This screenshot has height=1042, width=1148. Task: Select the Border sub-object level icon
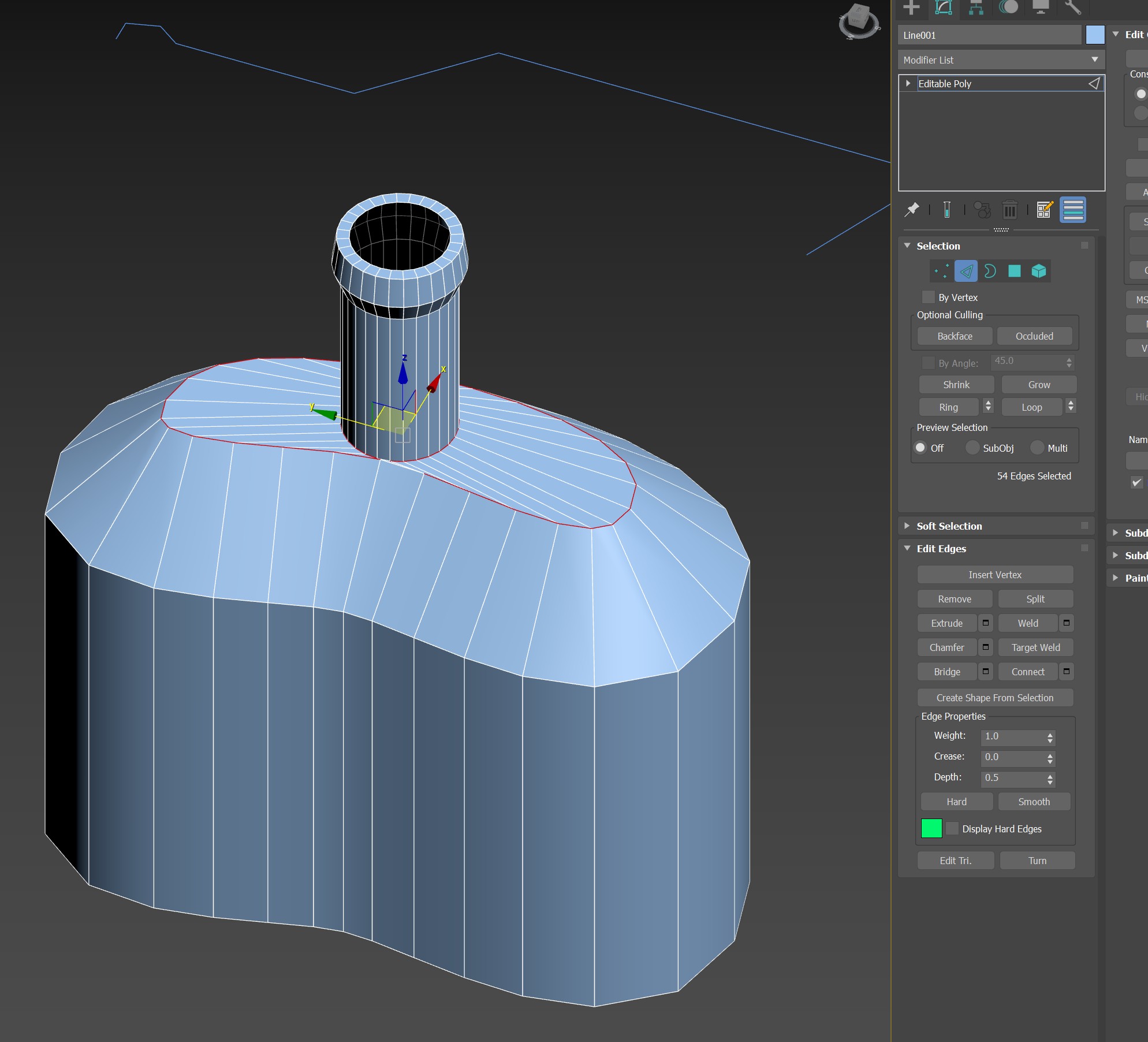tap(990, 271)
